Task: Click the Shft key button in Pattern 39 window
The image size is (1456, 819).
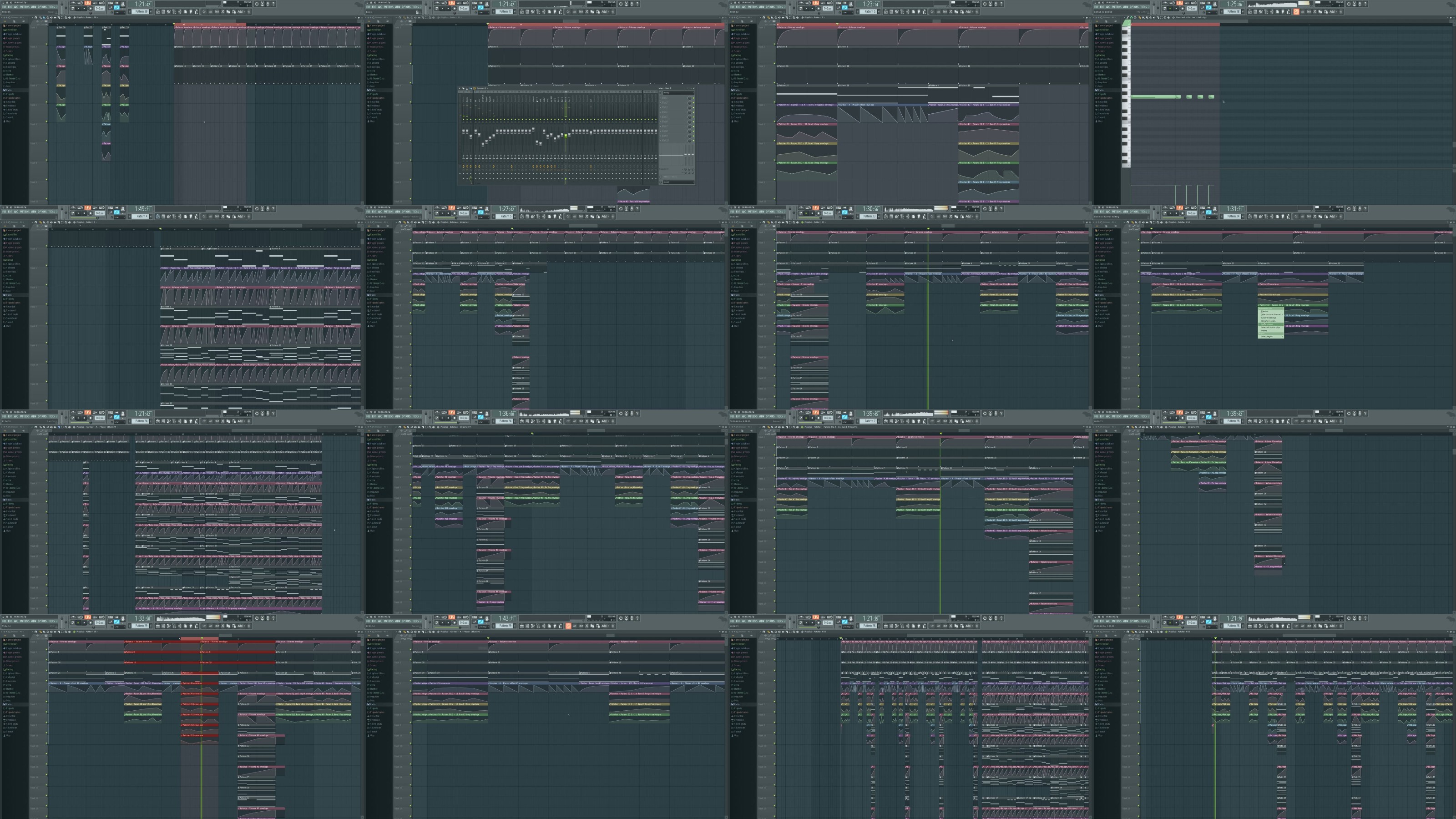Action: (x=217, y=12)
